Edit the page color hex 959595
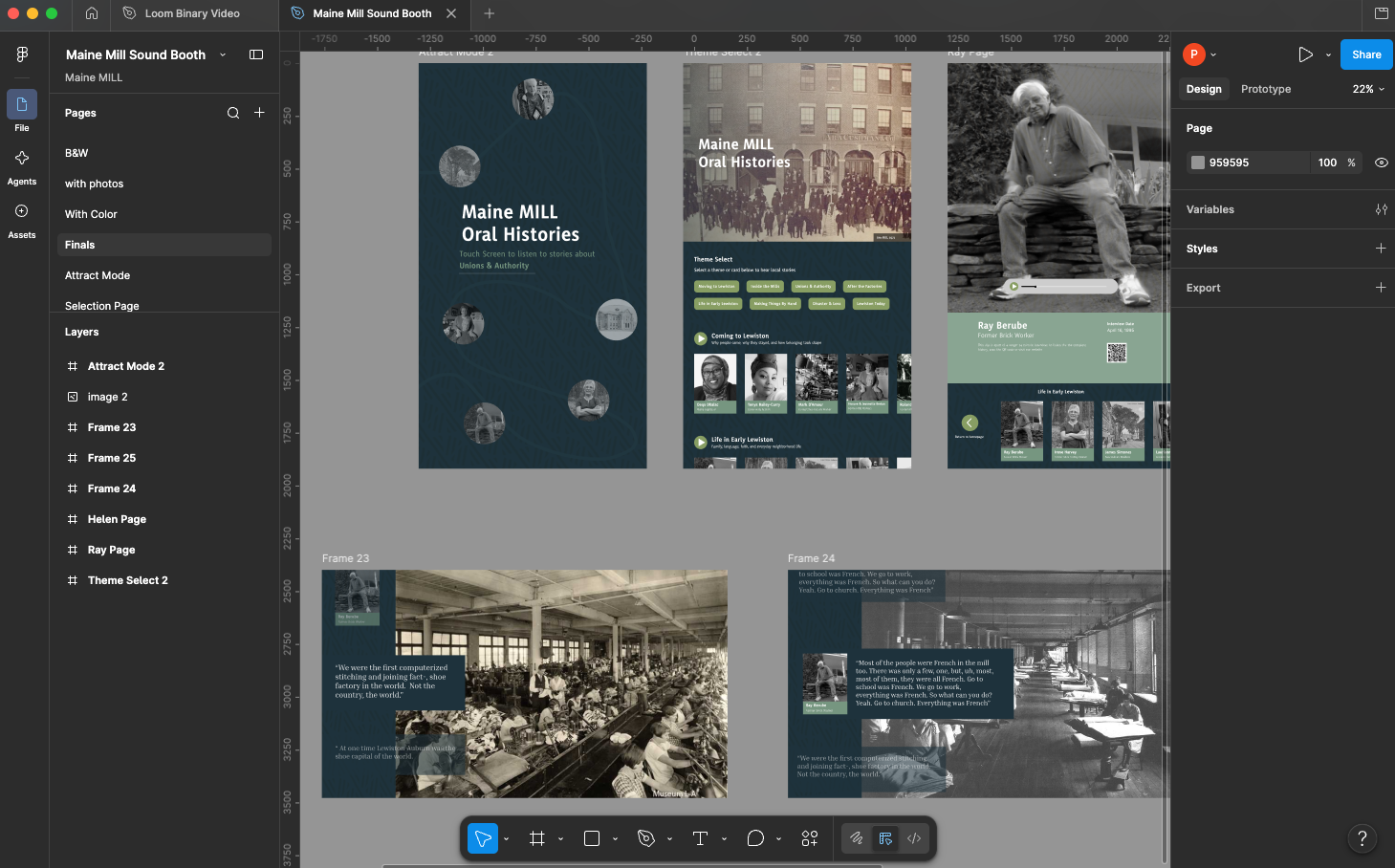Viewport: 1395px width, 868px height. [1229, 163]
